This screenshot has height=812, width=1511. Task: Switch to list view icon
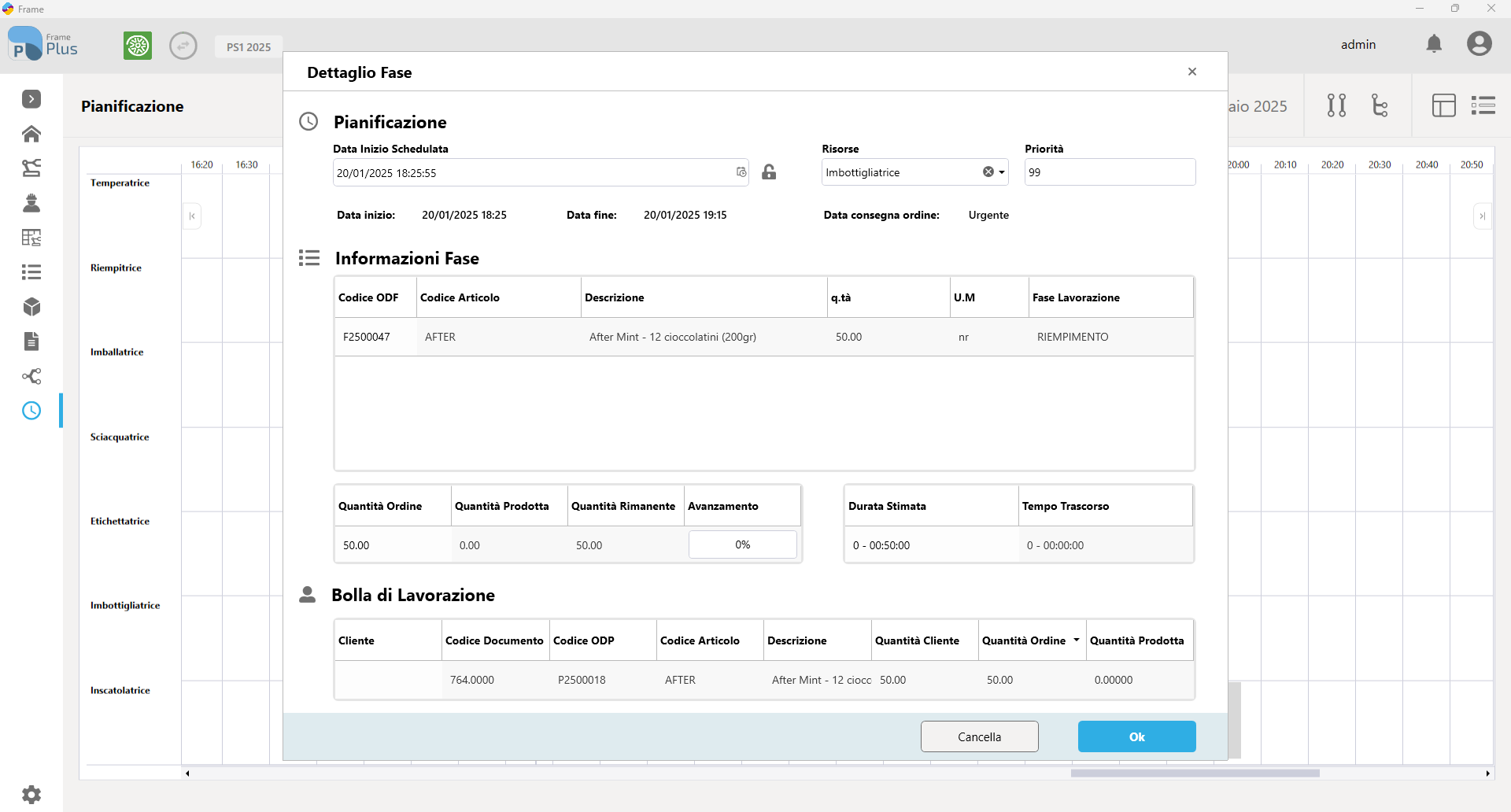coord(1483,105)
